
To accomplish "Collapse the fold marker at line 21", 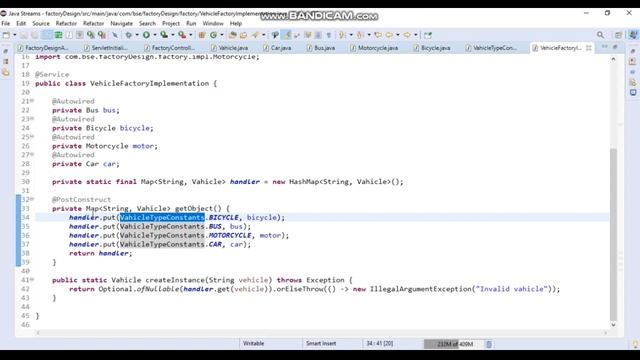I will click(x=32, y=101).
